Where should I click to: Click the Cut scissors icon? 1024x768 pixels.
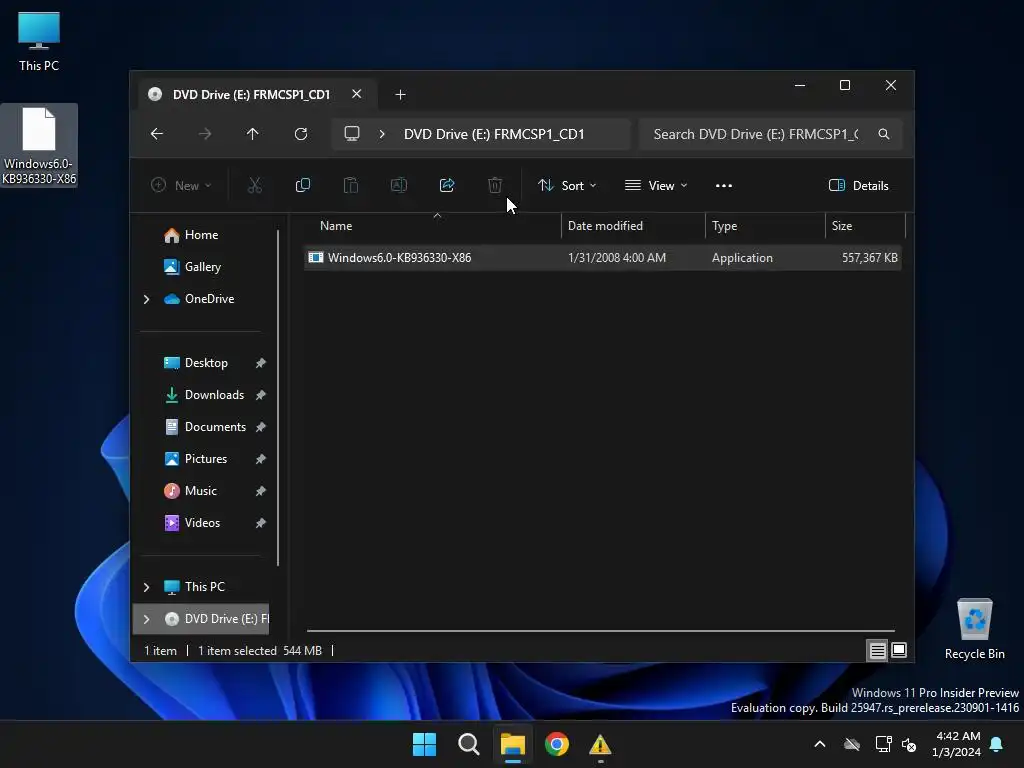tap(255, 185)
